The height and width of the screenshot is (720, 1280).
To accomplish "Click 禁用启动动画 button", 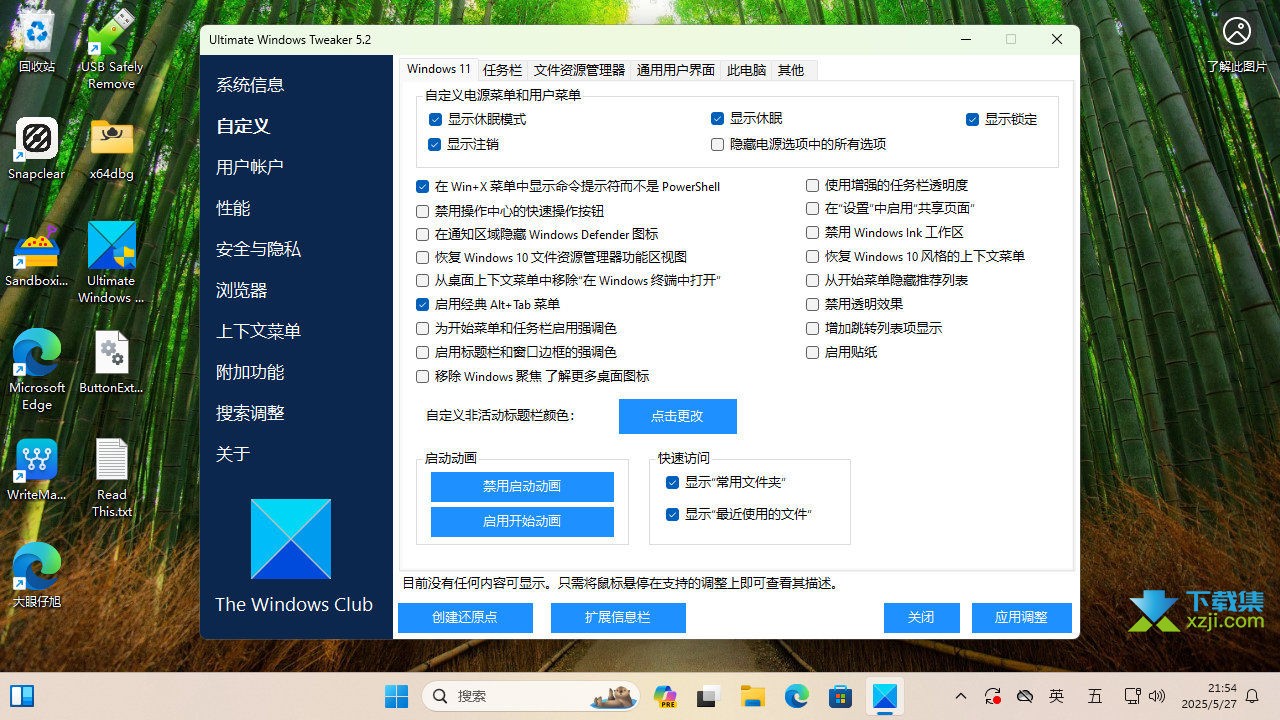I will pos(522,486).
